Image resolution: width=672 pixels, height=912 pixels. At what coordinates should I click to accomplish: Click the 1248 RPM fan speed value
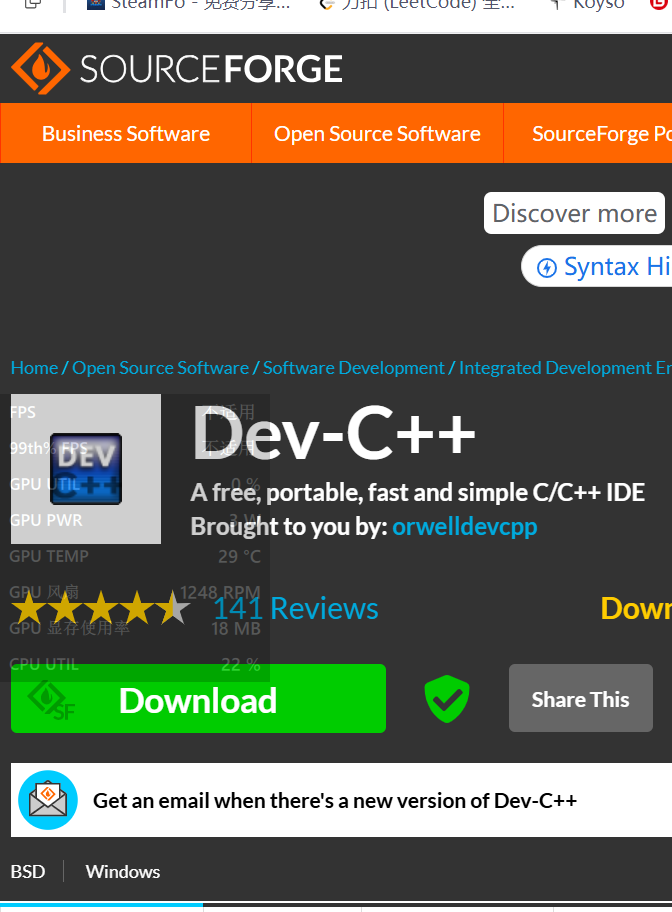tap(220, 592)
